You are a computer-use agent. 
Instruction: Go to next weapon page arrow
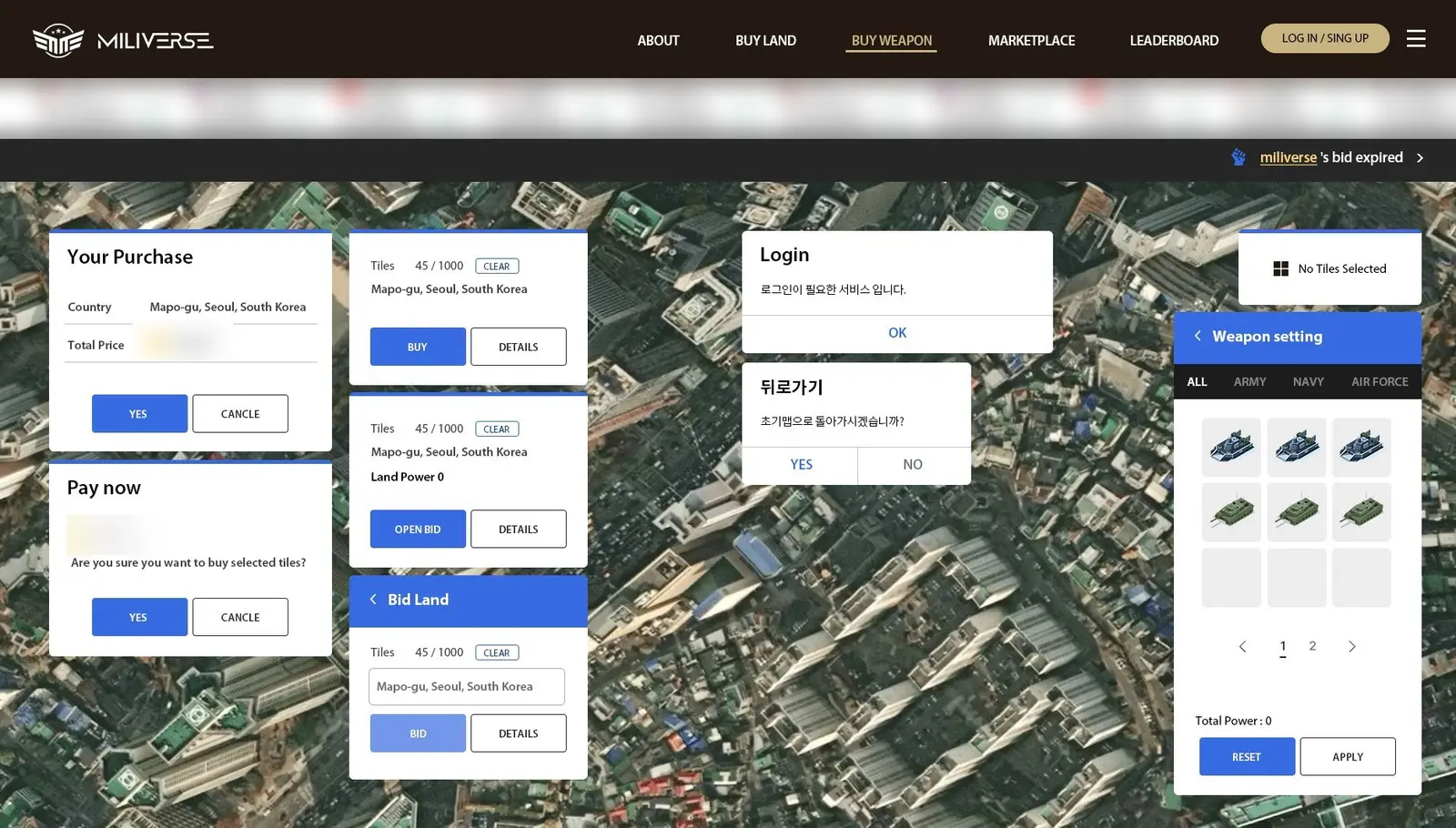pos(1351,646)
